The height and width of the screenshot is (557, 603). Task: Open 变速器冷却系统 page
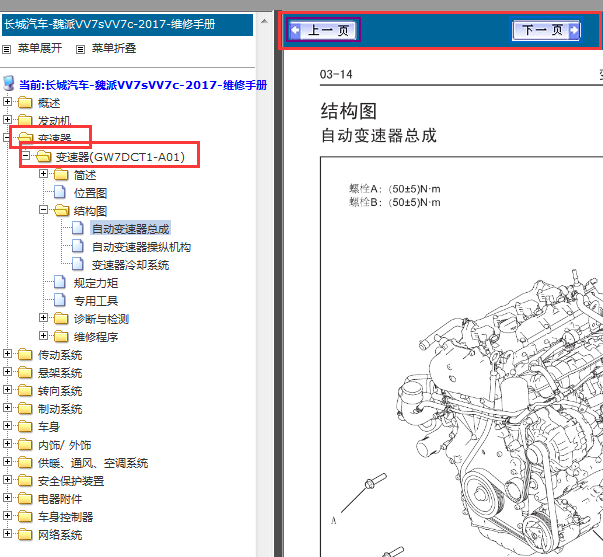(130, 265)
